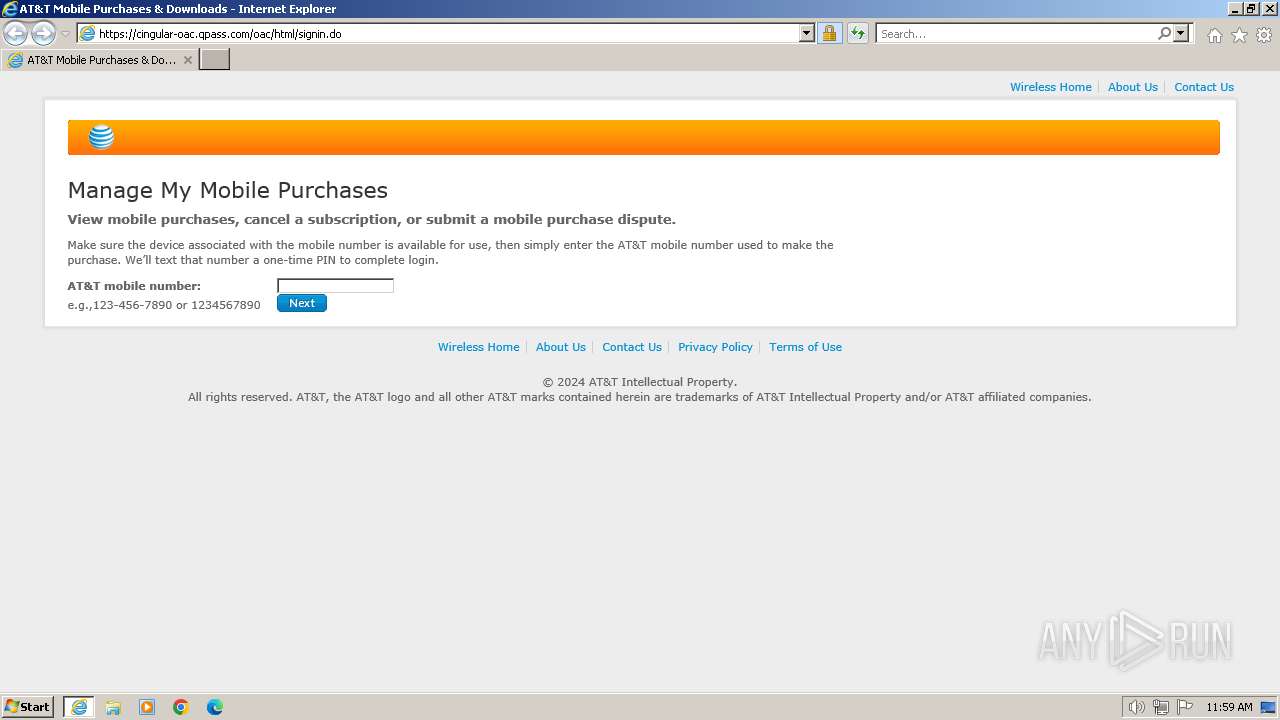Select the AT&T Mobile Purchases tab

[100, 60]
